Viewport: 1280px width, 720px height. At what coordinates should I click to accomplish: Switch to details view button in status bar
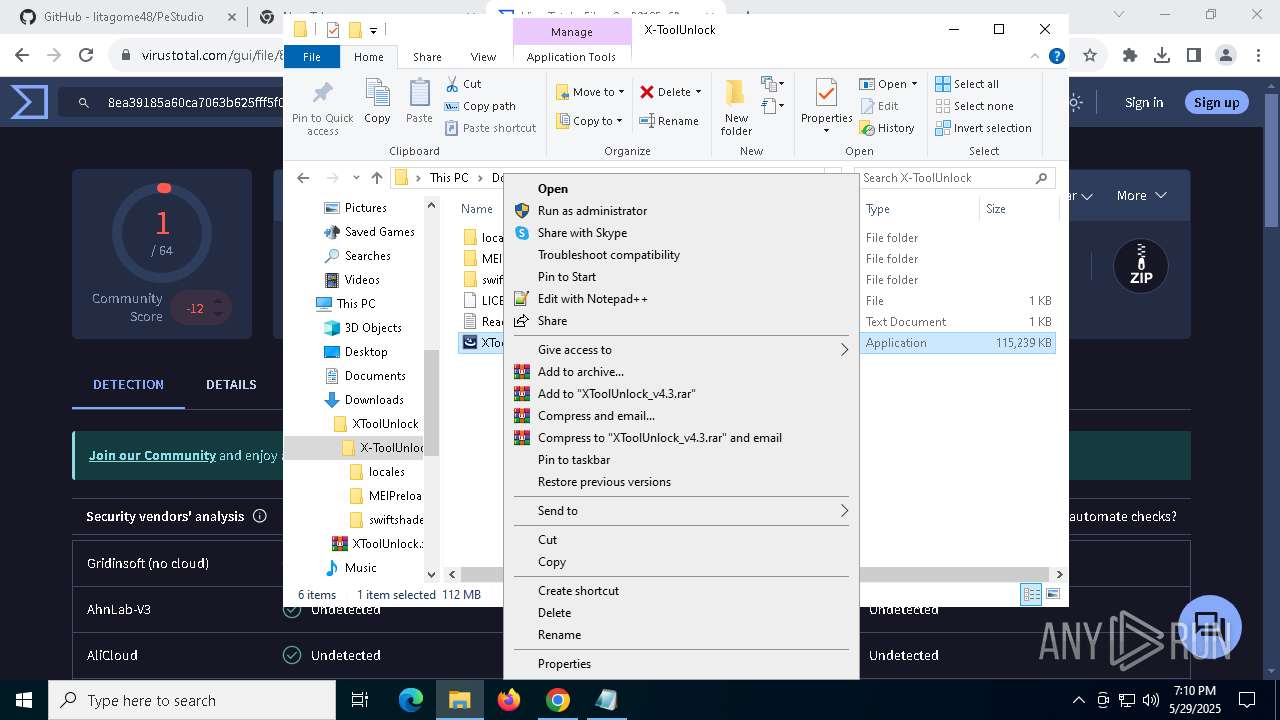1031,595
